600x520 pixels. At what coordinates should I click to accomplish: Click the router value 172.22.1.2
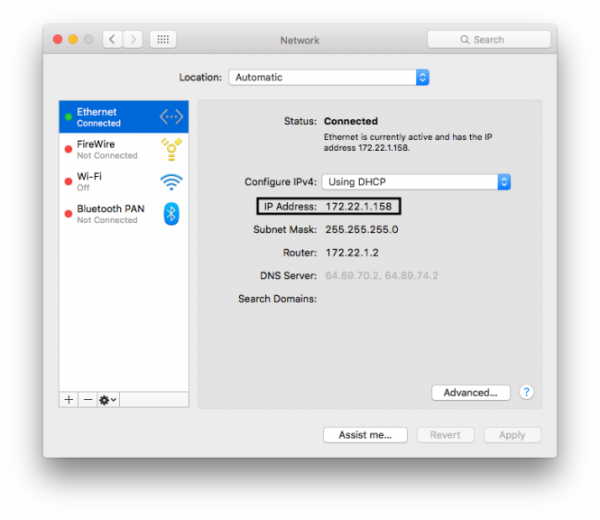coord(352,253)
